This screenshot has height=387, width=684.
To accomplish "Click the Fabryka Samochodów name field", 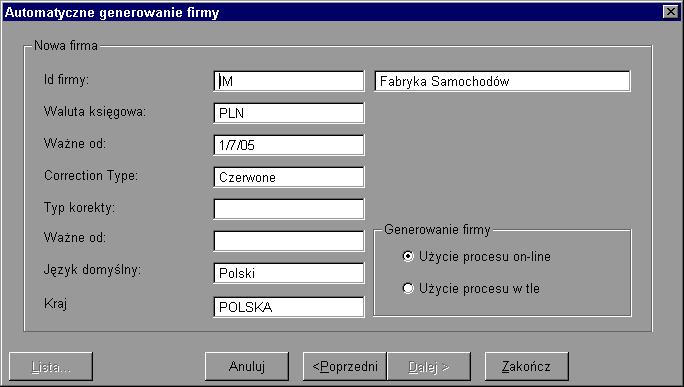I will tap(502, 81).
